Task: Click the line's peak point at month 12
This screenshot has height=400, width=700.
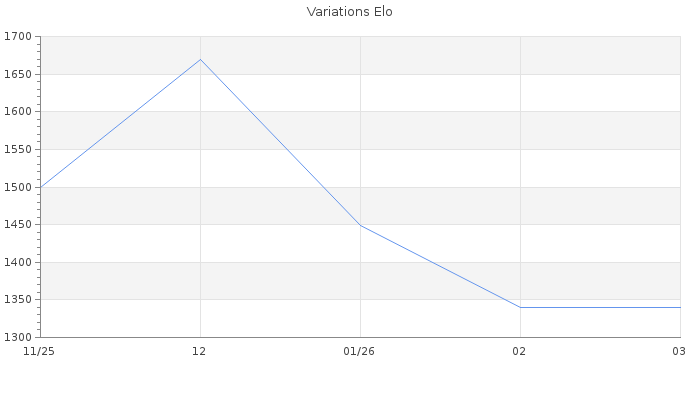Action: (200, 59)
